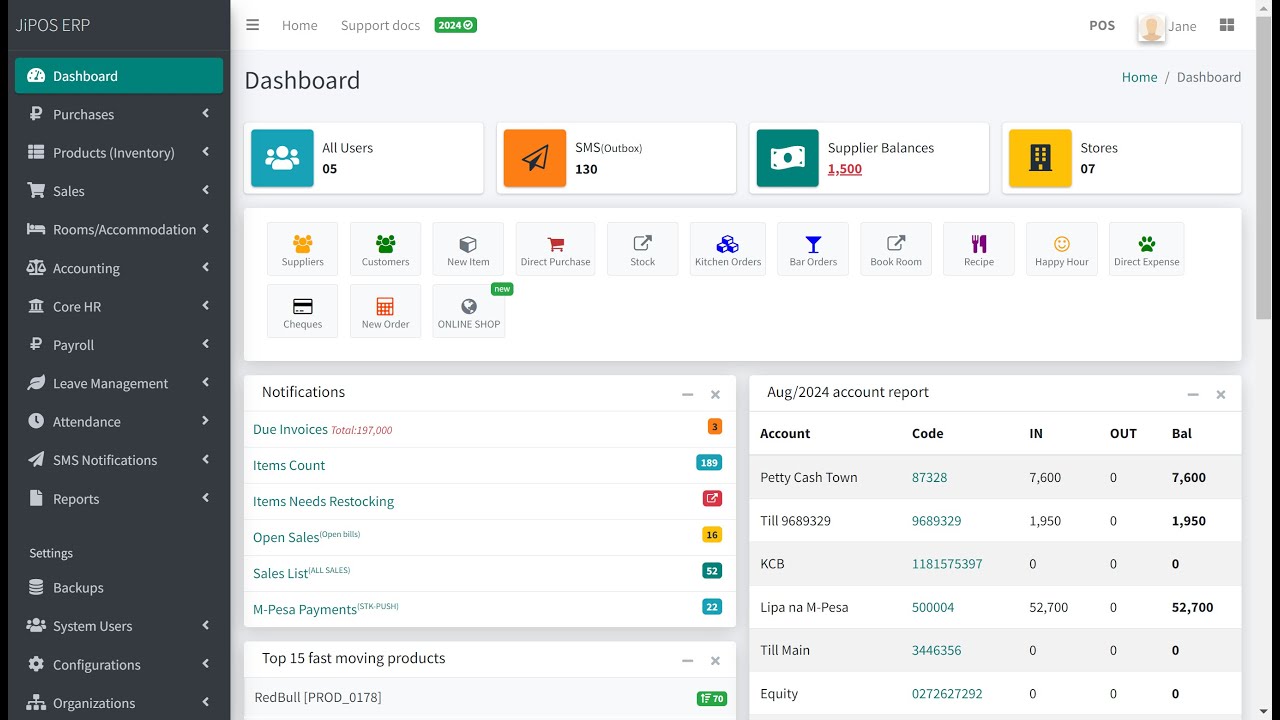Image resolution: width=1280 pixels, height=720 pixels.
Task: Expand the Core HR sidebar menu
Action: point(119,306)
